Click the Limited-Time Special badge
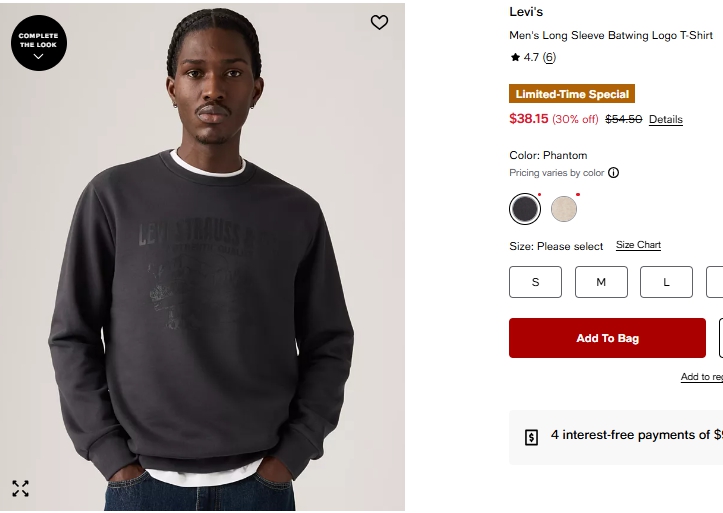Image resolution: width=723 pixels, height=513 pixels. tap(572, 94)
